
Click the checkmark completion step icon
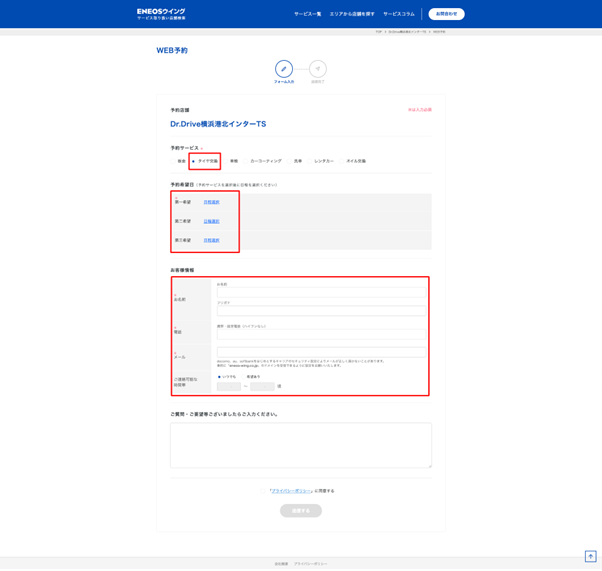pos(317,69)
